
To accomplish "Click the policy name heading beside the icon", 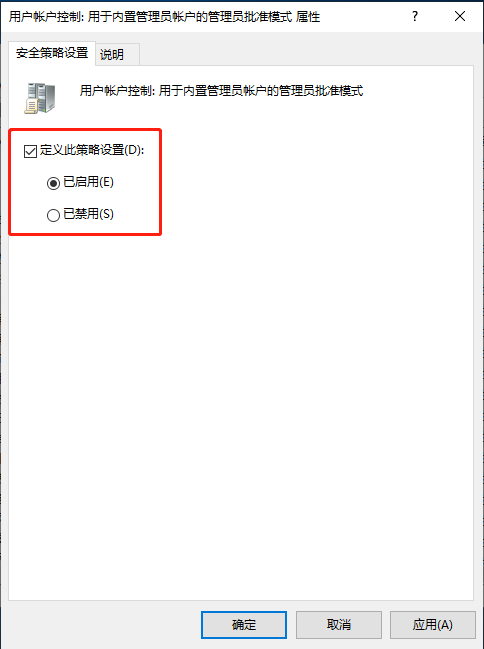I will 222,91.
